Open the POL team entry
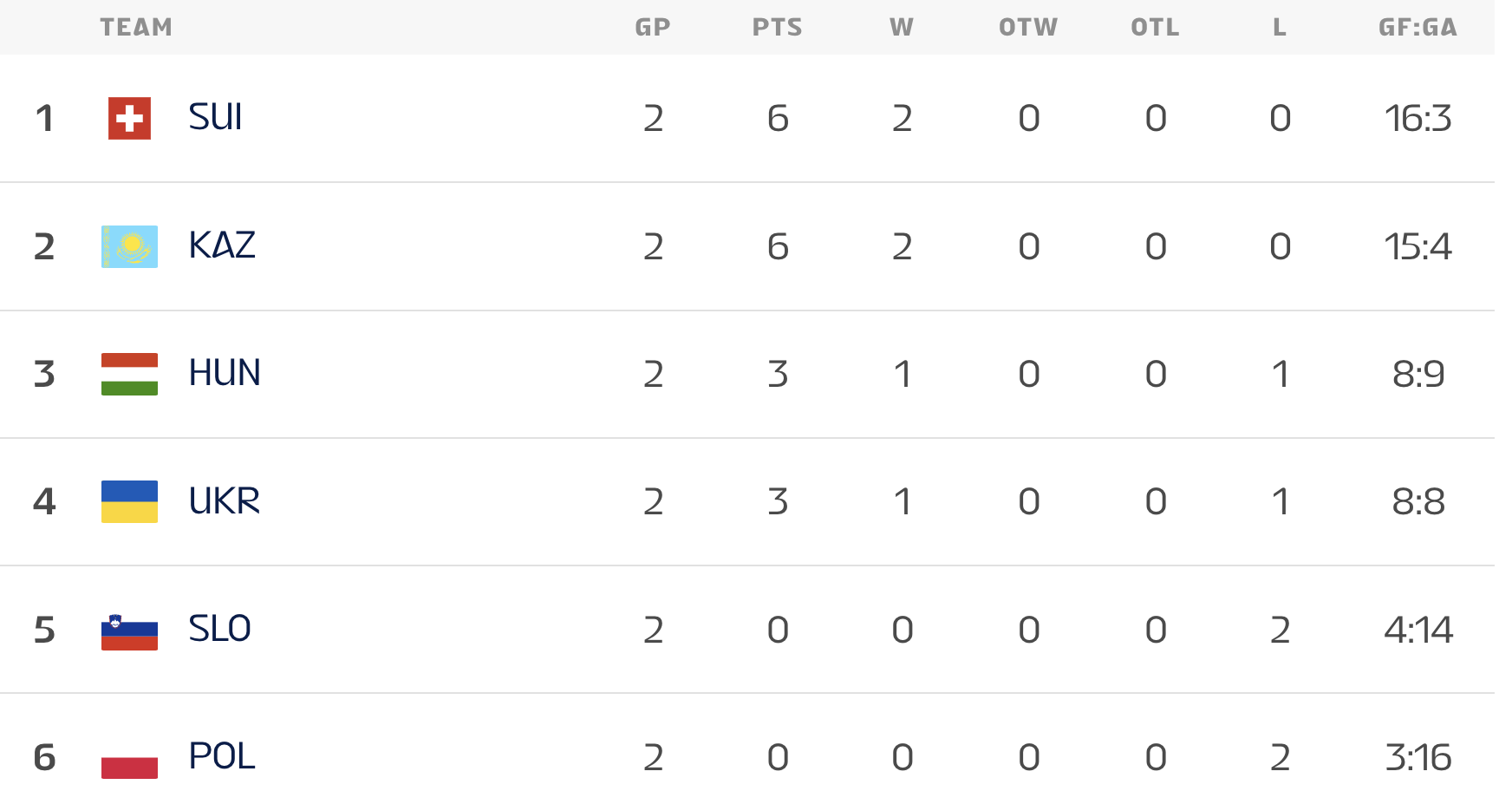Viewport: 1512px width, 791px height. coord(222,756)
